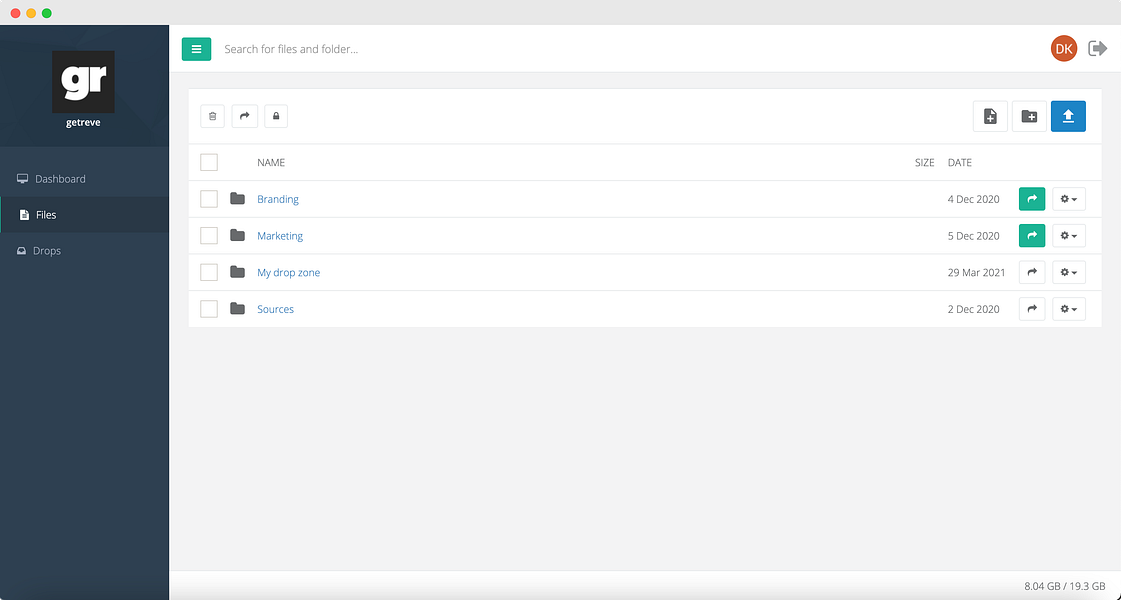Open the Branding folder link
The height and width of the screenshot is (600, 1121).
point(278,199)
